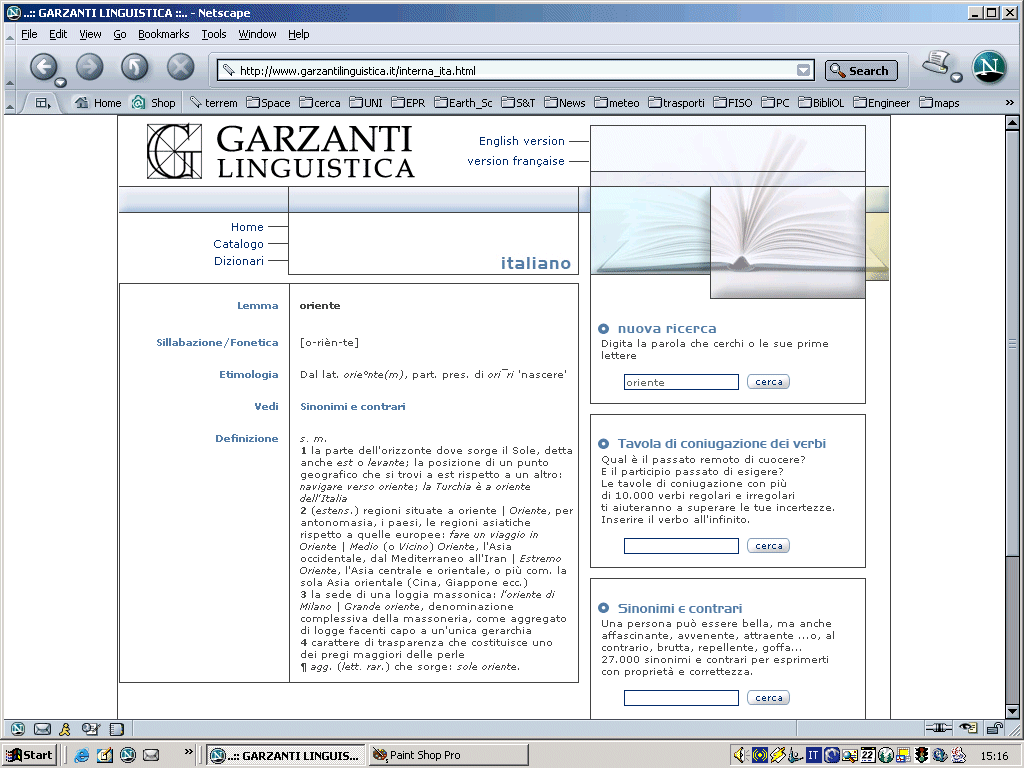
Task: Toggle the online/offline connection icon
Action: tap(938, 728)
